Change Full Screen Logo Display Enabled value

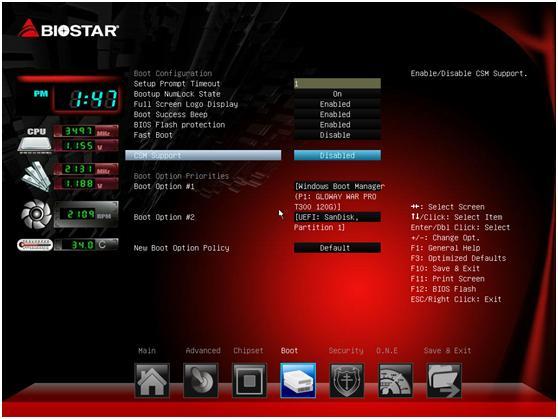click(337, 104)
